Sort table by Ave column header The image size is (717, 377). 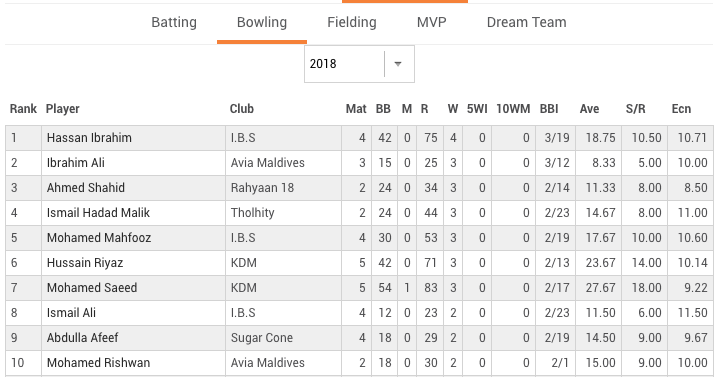(589, 109)
